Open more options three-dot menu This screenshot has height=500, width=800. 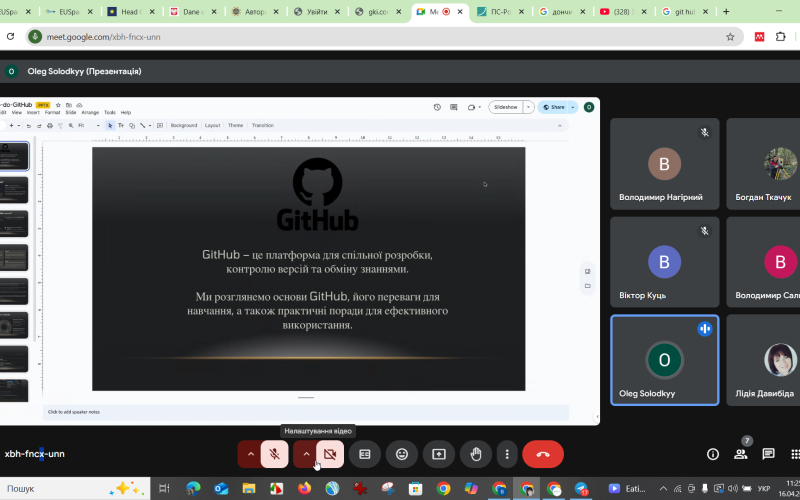tap(507, 454)
